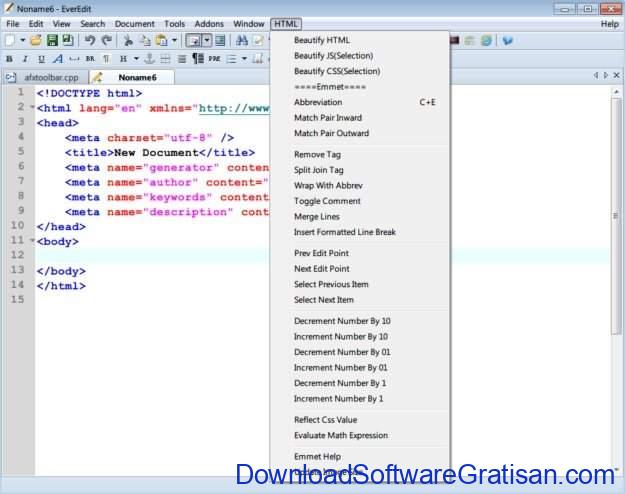Select Remove Tag menu entry

coord(360,154)
